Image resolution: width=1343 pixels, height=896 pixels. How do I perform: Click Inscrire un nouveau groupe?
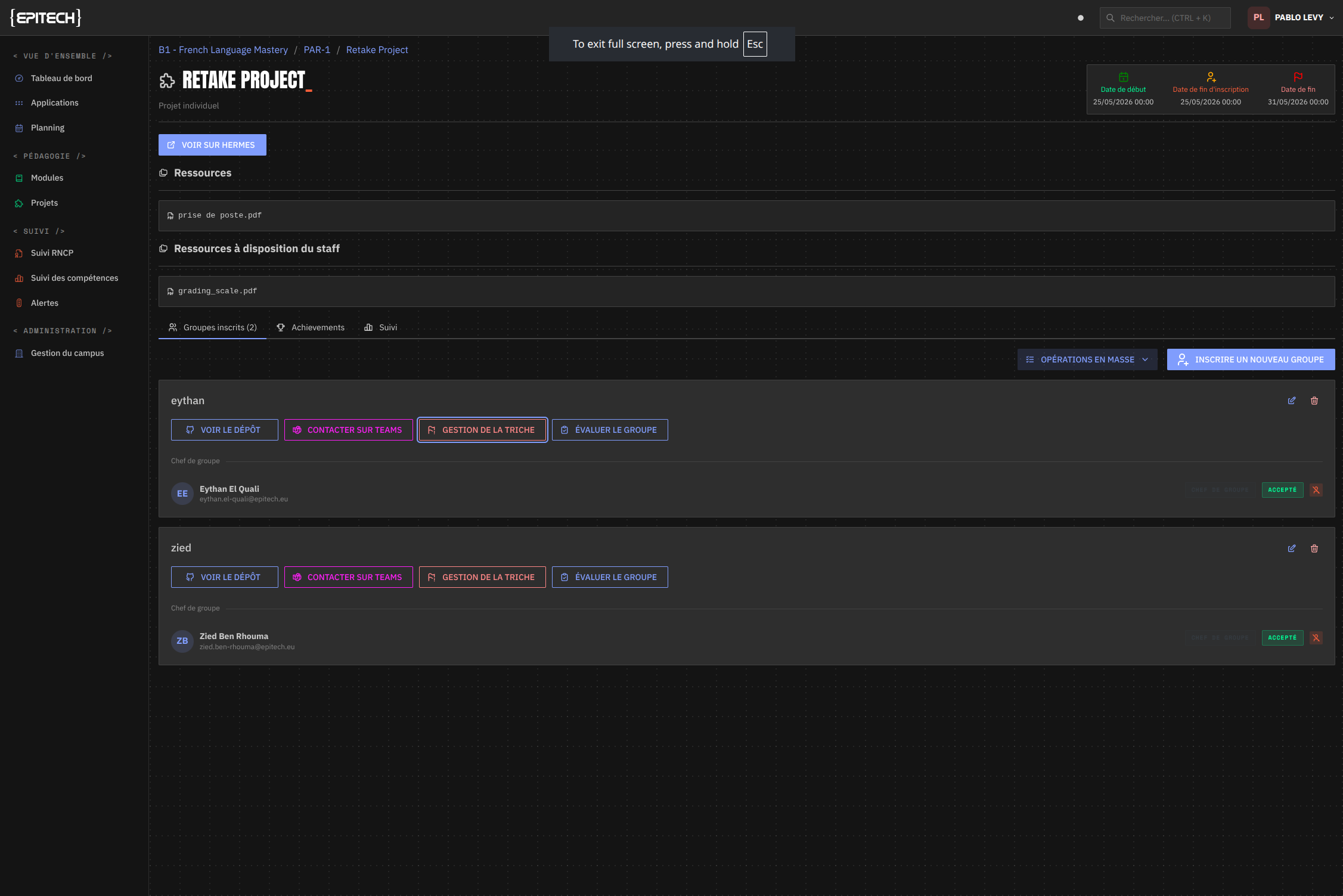(x=1251, y=359)
